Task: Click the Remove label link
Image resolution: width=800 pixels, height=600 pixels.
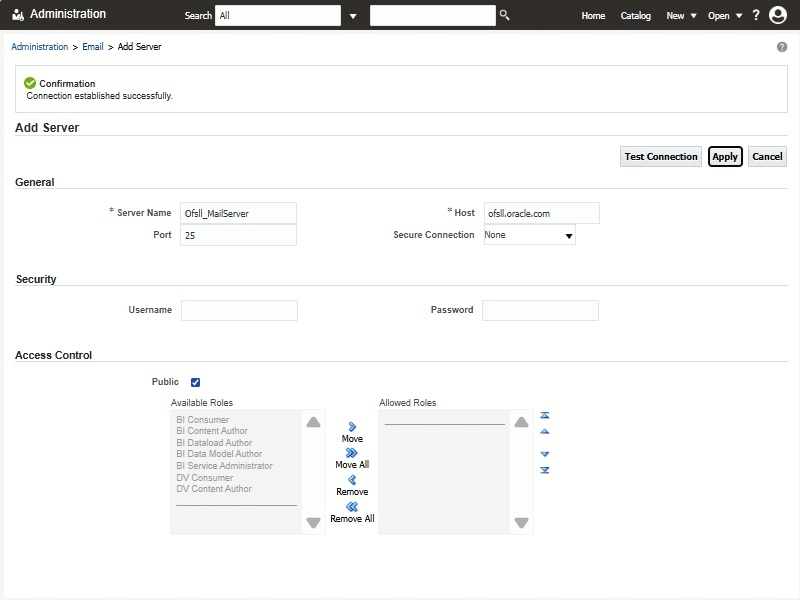Action: coord(352,492)
